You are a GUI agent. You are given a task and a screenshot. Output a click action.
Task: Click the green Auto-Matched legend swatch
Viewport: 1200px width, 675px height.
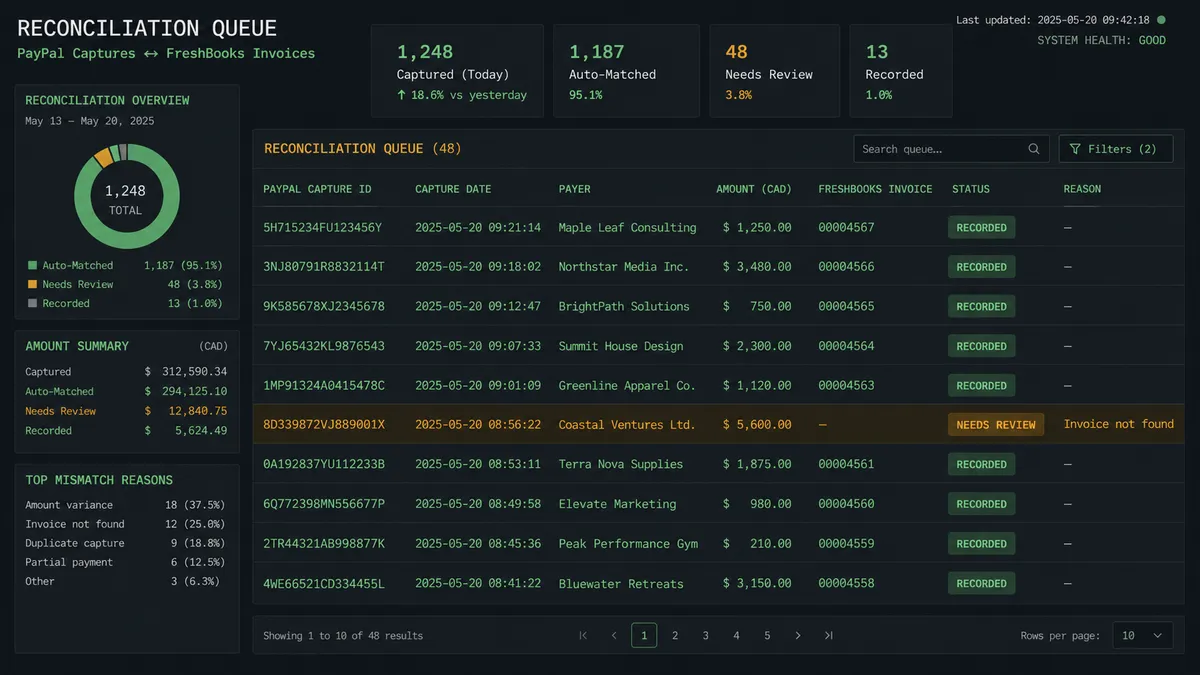click(32, 266)
